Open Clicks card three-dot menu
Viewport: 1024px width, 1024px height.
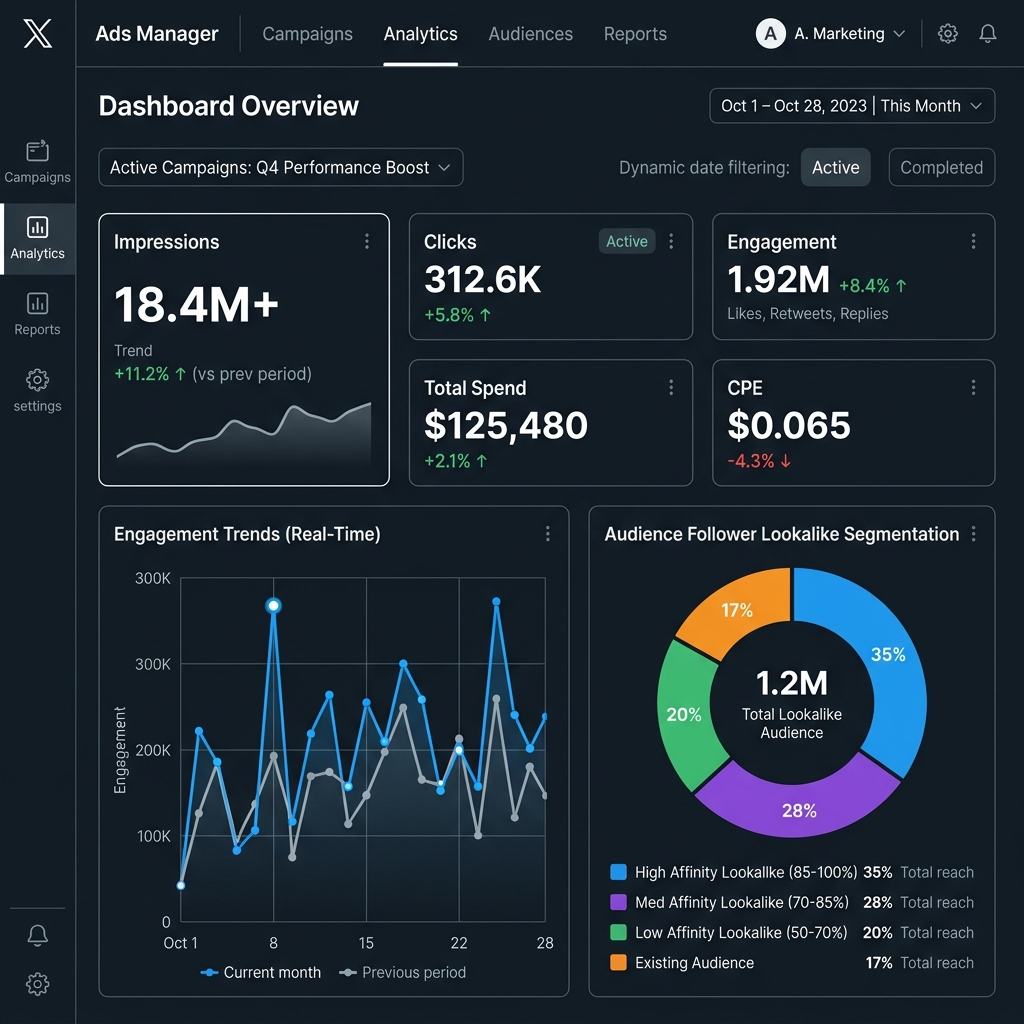pos(671,242)
